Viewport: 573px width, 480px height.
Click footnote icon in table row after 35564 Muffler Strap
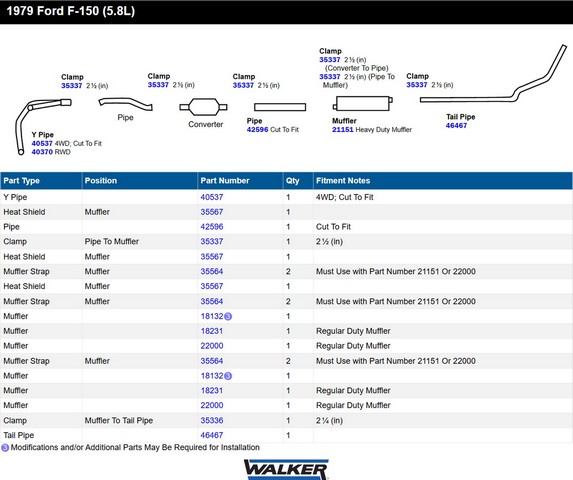coord(228,316)
